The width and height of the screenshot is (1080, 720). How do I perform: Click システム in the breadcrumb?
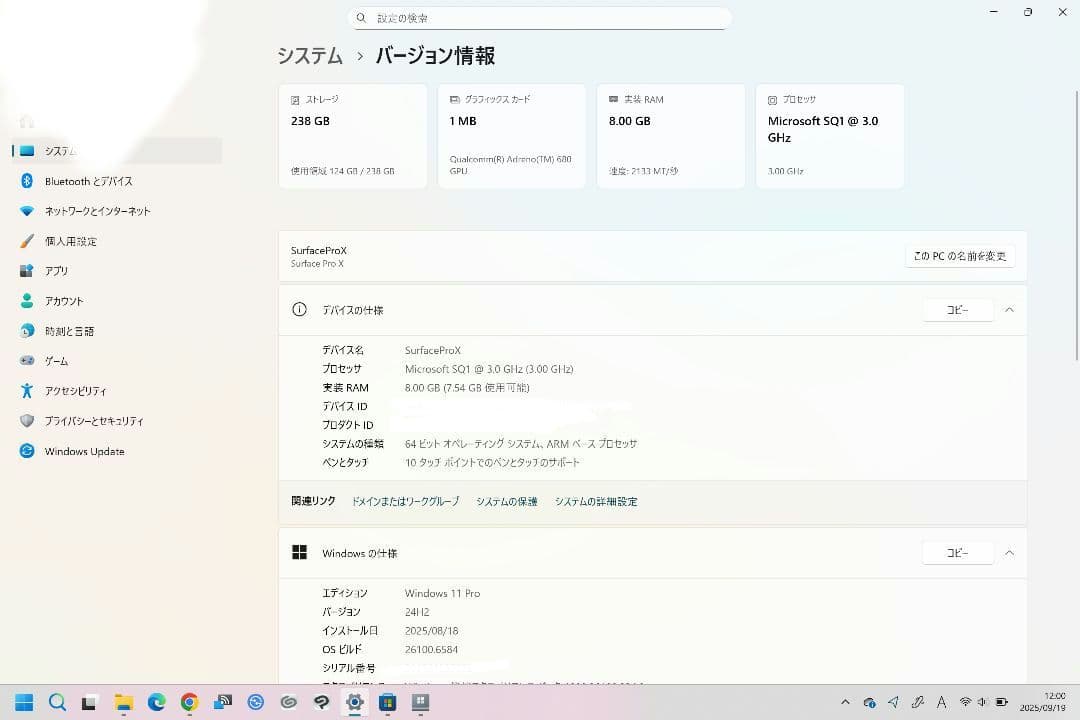(310, 57)
